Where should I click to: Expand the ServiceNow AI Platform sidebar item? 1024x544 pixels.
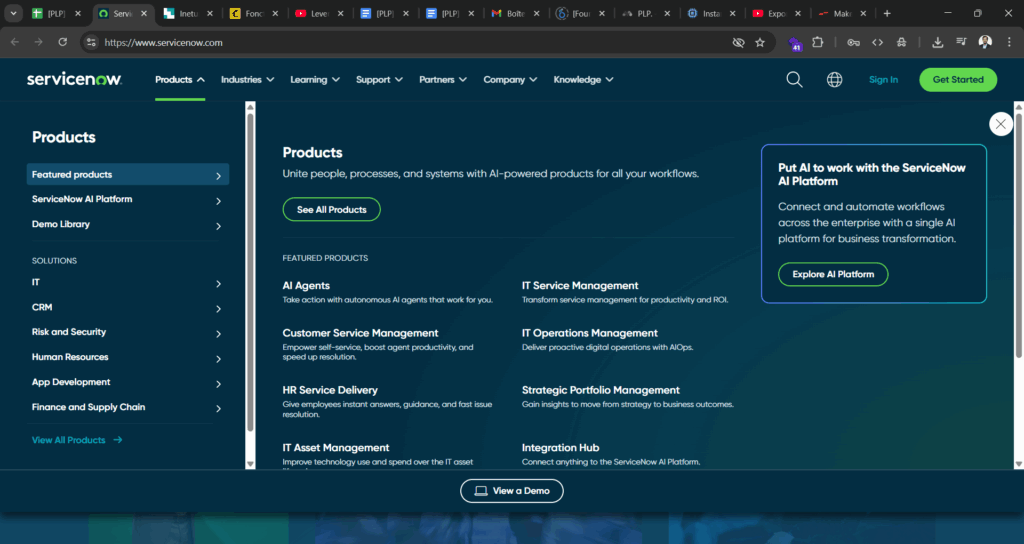coord(127,199)
